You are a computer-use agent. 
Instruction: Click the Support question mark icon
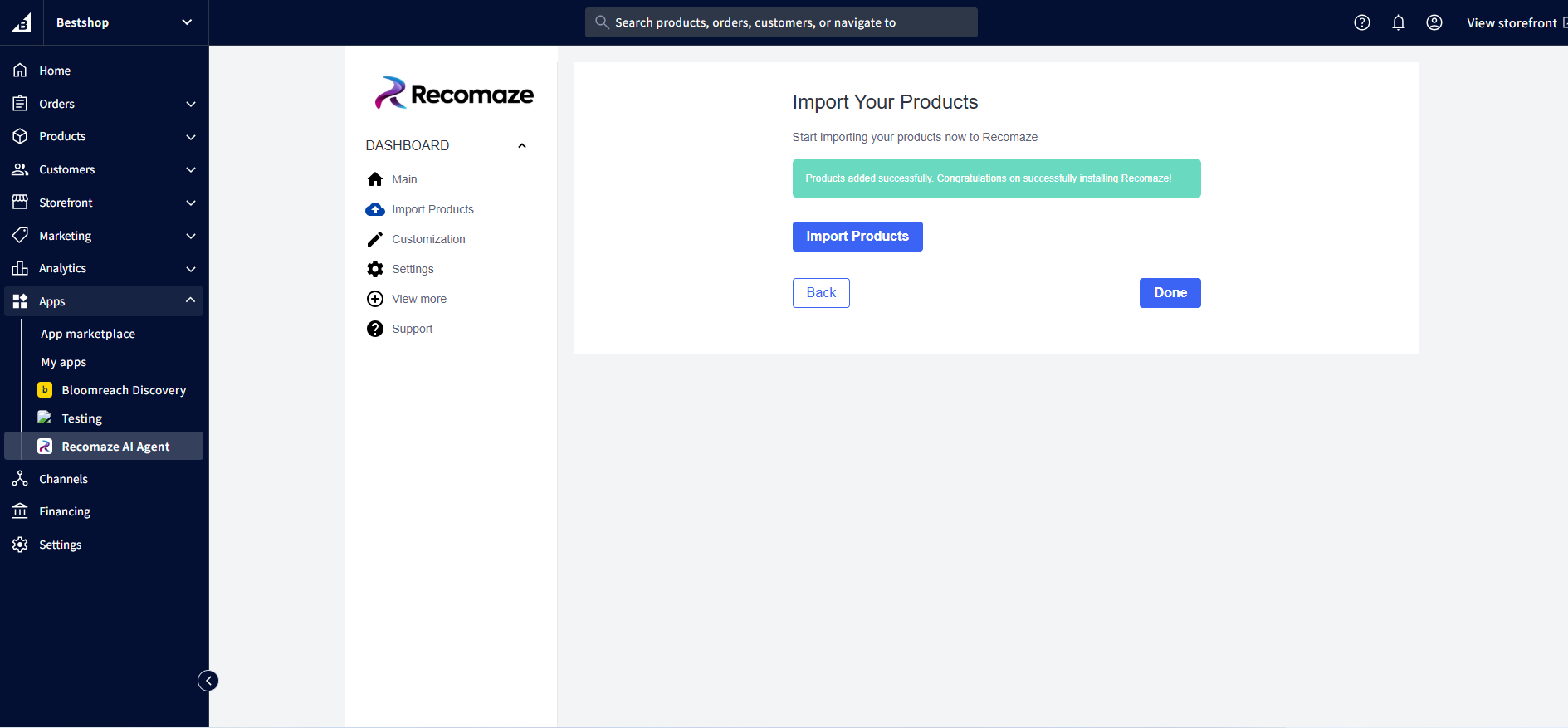click(x=375, y=329)
